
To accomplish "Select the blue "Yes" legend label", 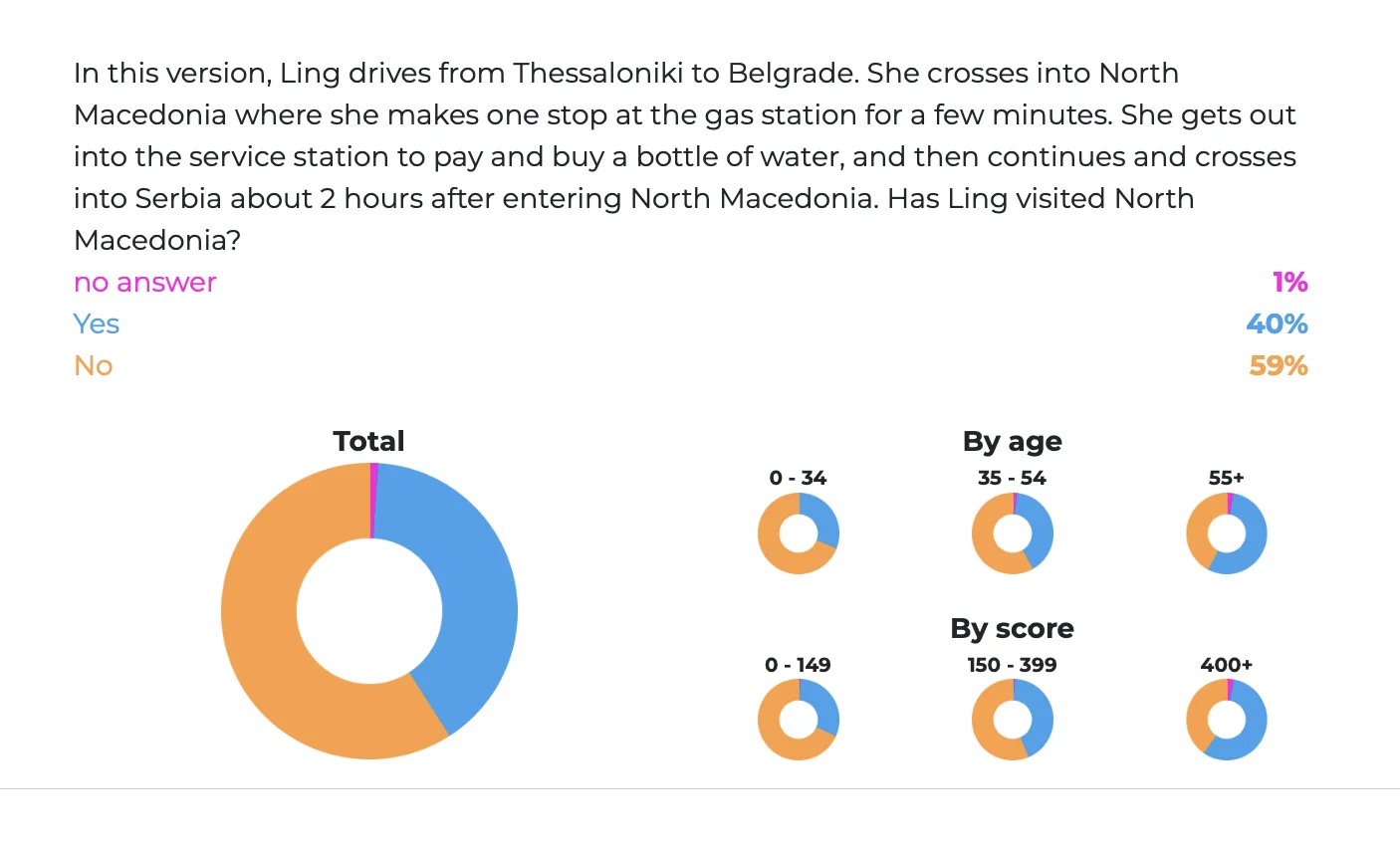I will [97, 324].
